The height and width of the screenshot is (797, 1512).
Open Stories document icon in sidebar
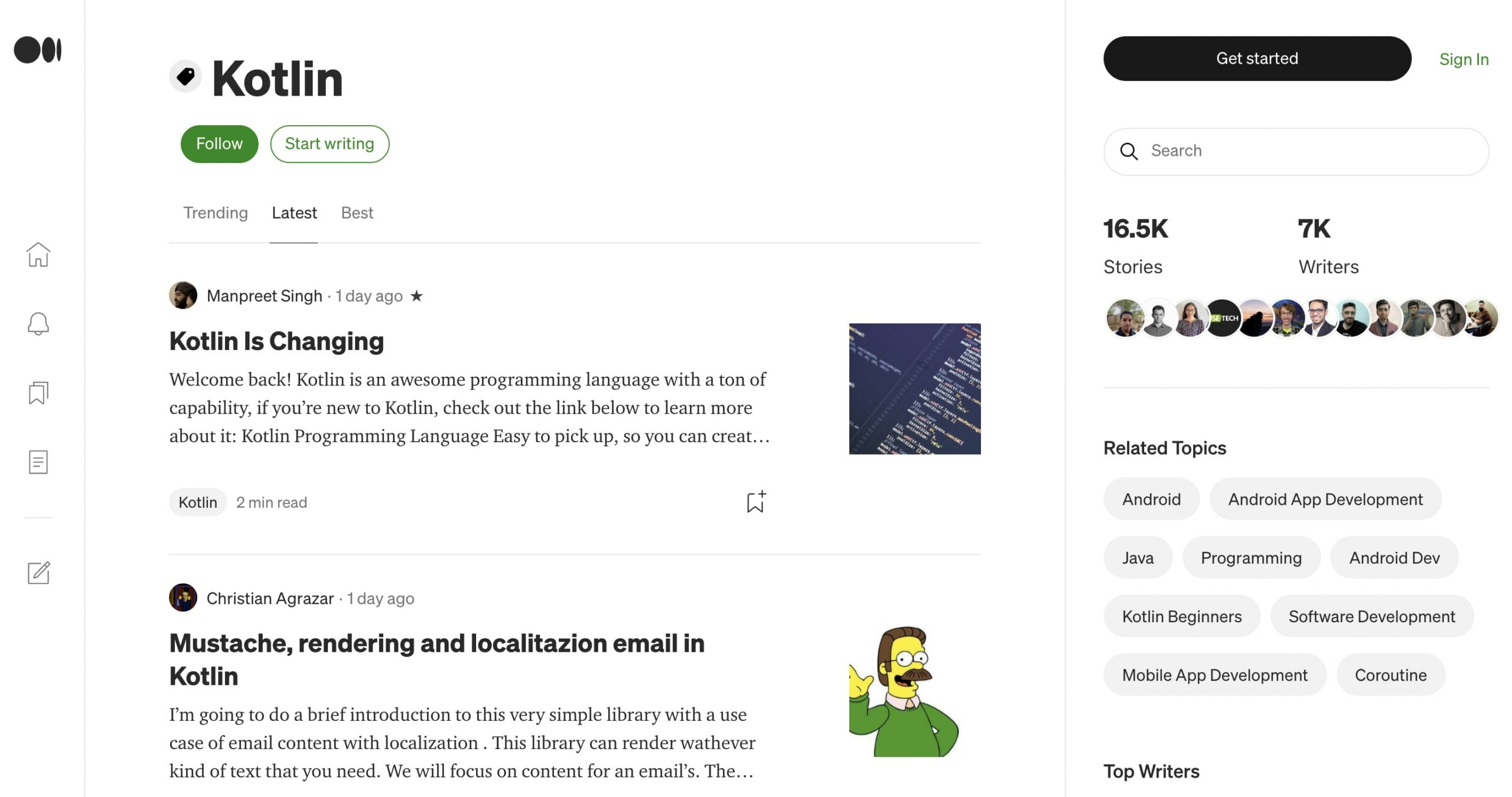click(x=38, y=462)
